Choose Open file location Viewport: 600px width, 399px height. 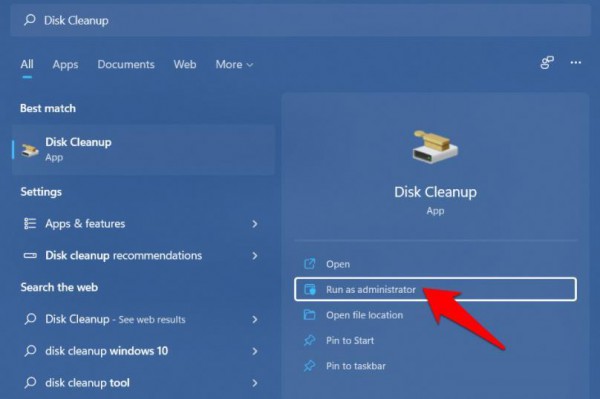tap(435, 315)
